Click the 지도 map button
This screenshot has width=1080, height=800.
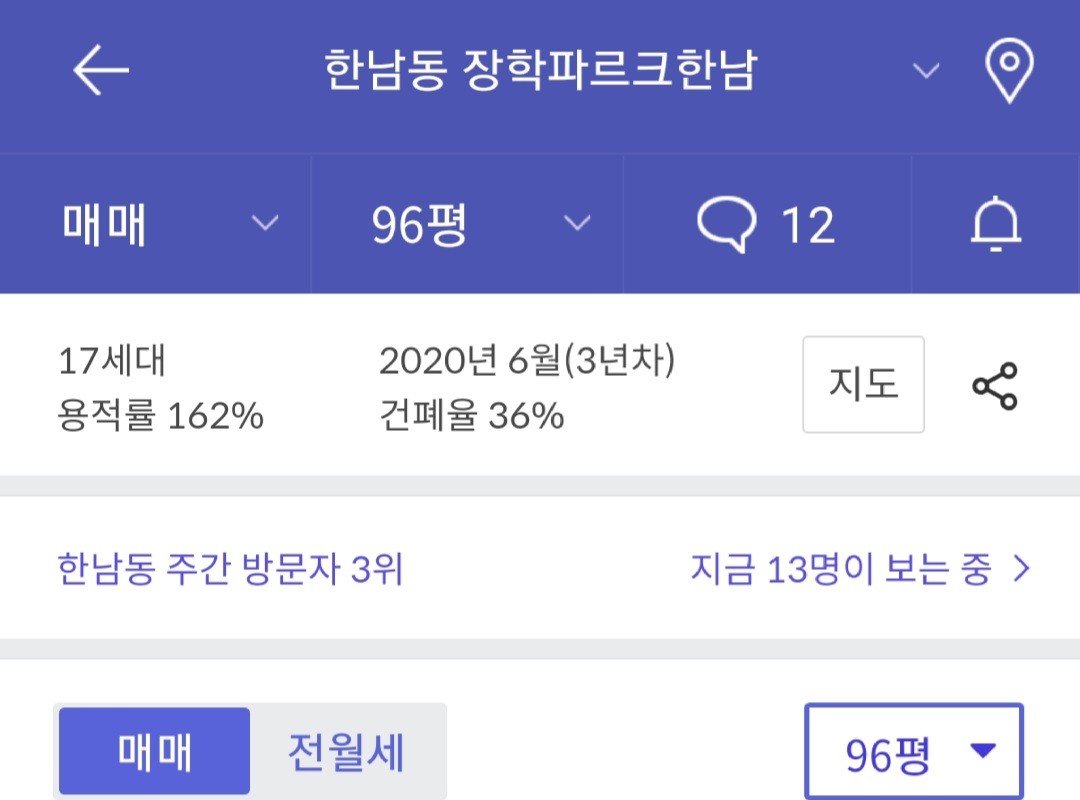pos(863,385)
